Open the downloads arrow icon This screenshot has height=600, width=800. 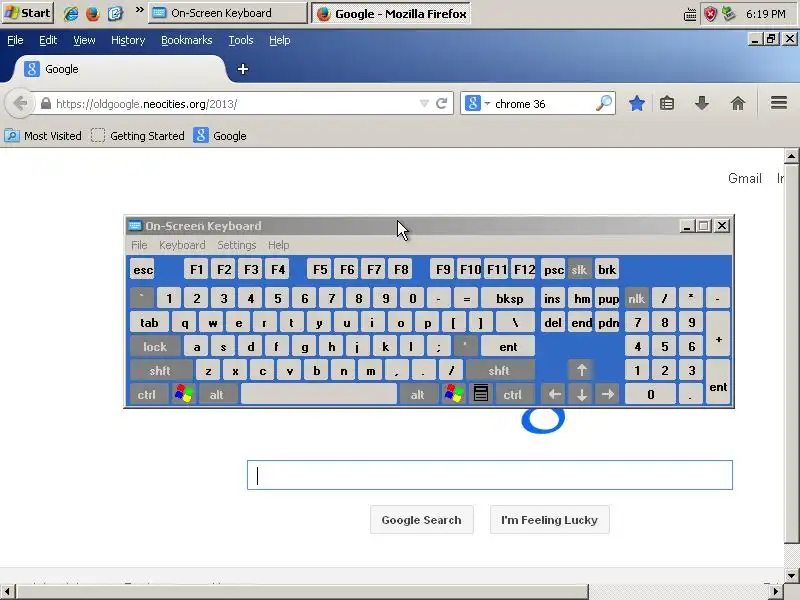point(702,103)
